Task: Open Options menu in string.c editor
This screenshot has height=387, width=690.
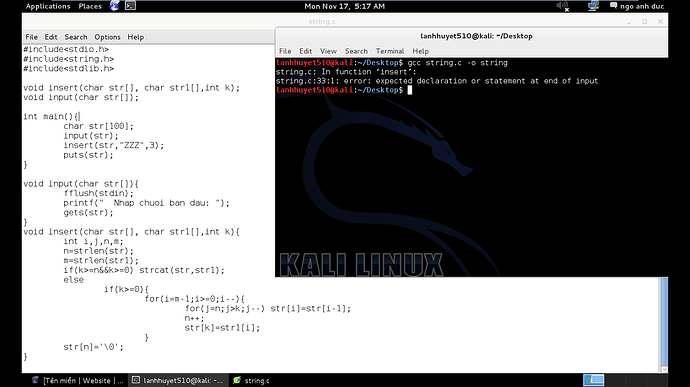Action: click(x=107, y=37)
